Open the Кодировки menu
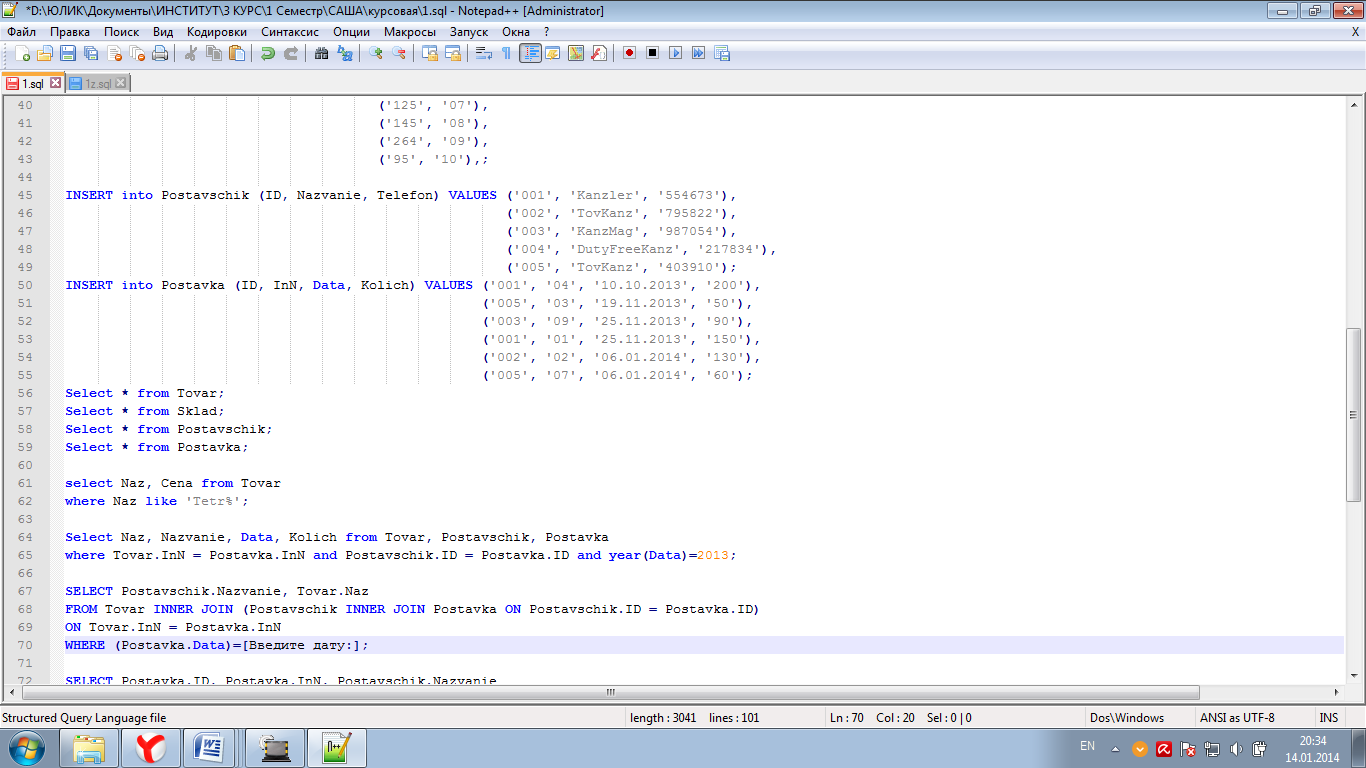Viewport: 1366px width, 768px height. click(216, 31)
